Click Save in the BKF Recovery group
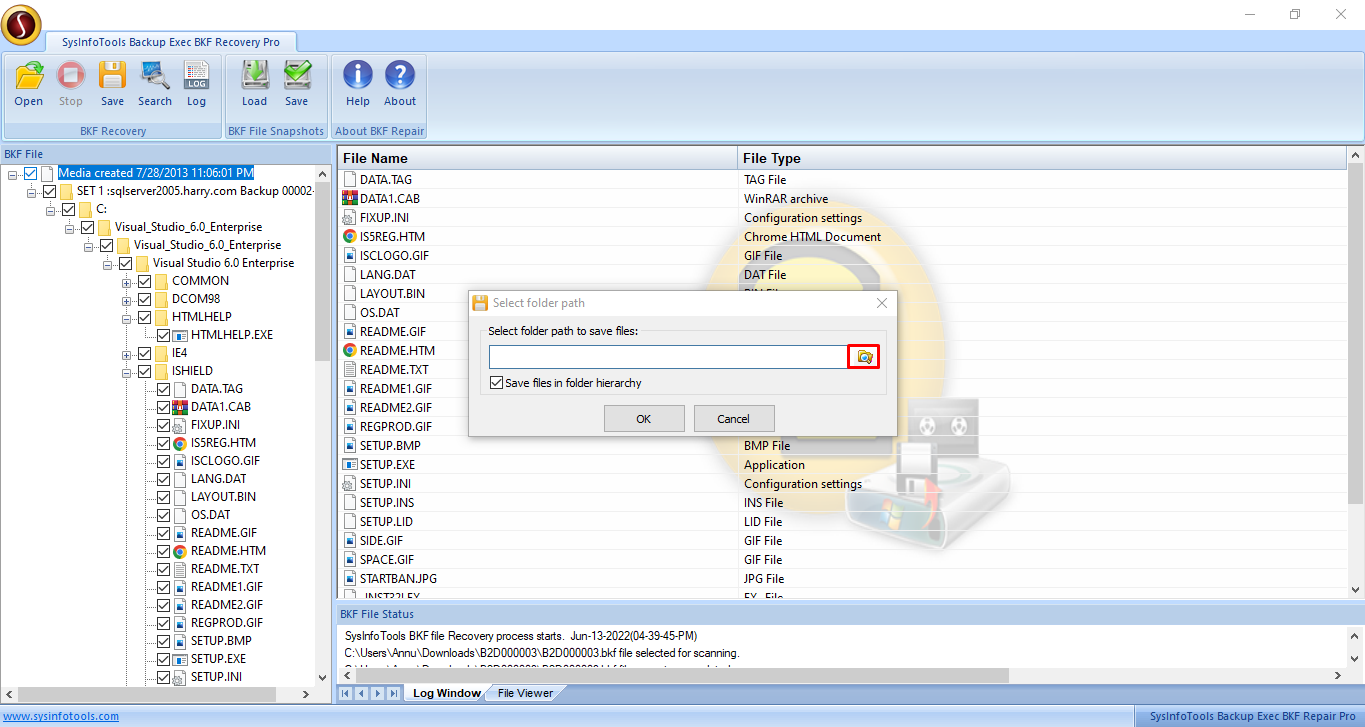This screenshot has height=727, width=1365. point(113,84)
